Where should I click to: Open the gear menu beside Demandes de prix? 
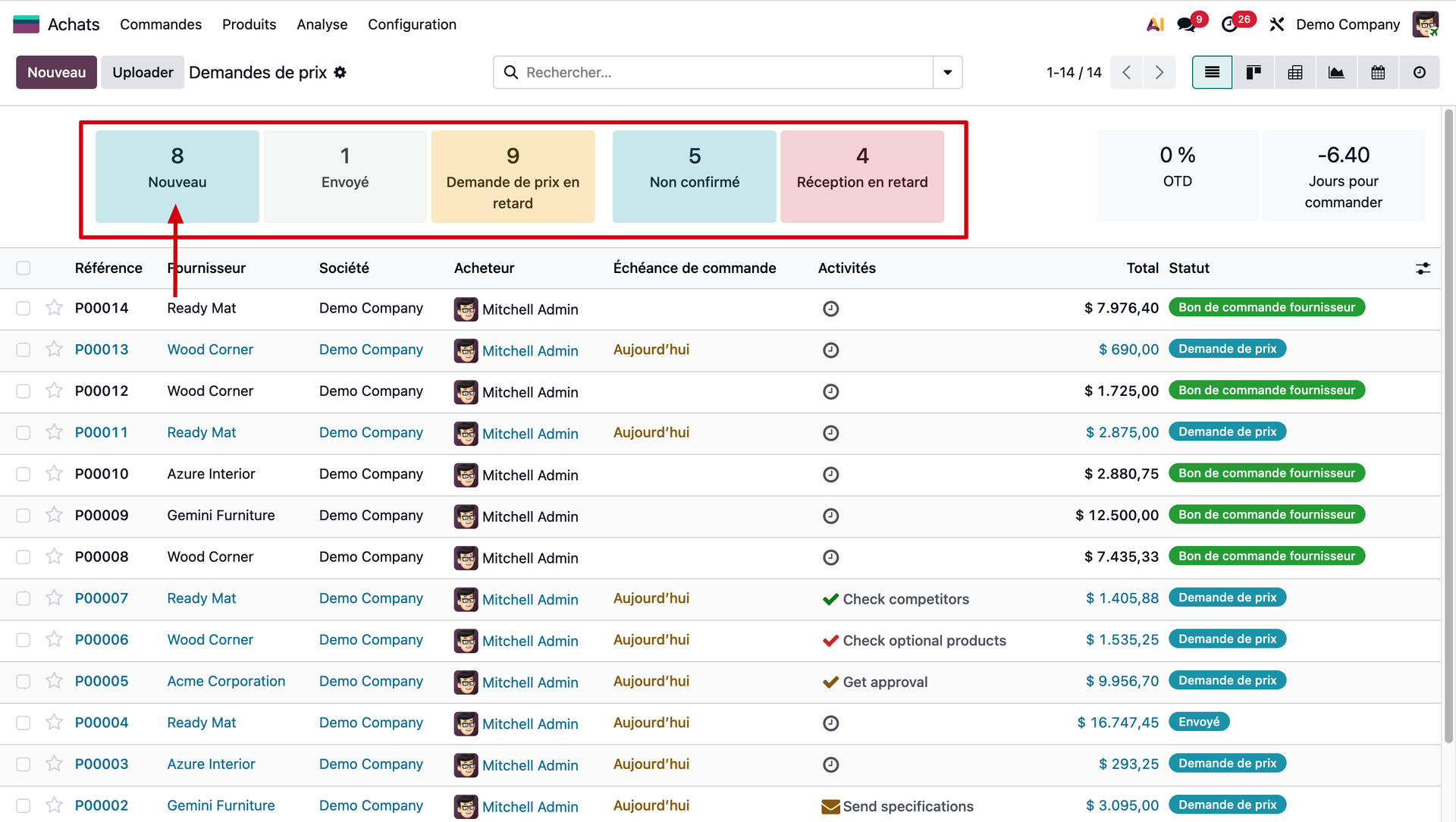pos(340,72)
